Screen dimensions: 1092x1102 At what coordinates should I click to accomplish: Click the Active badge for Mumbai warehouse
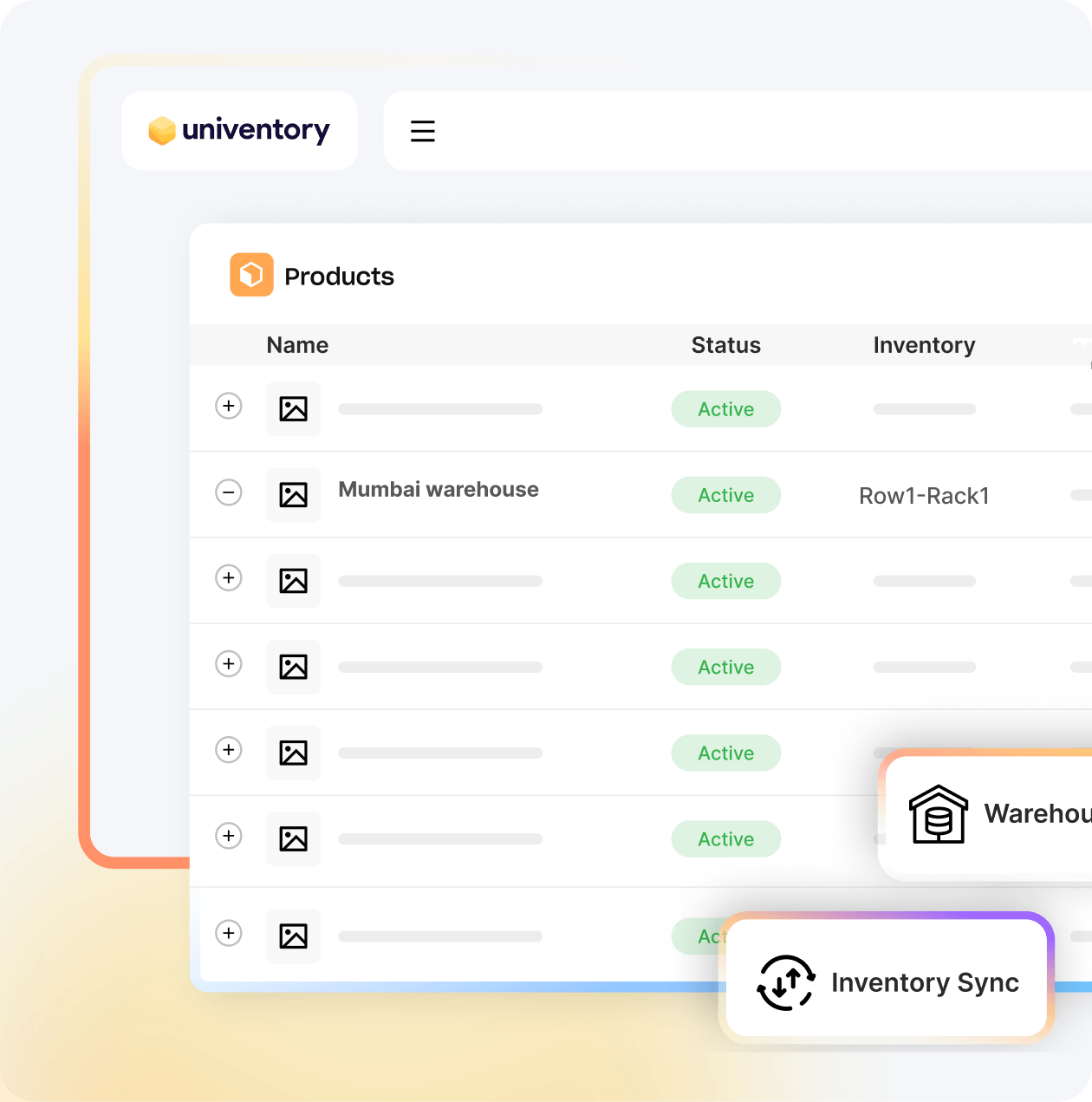pyautogui.click(x=726, y=495)
